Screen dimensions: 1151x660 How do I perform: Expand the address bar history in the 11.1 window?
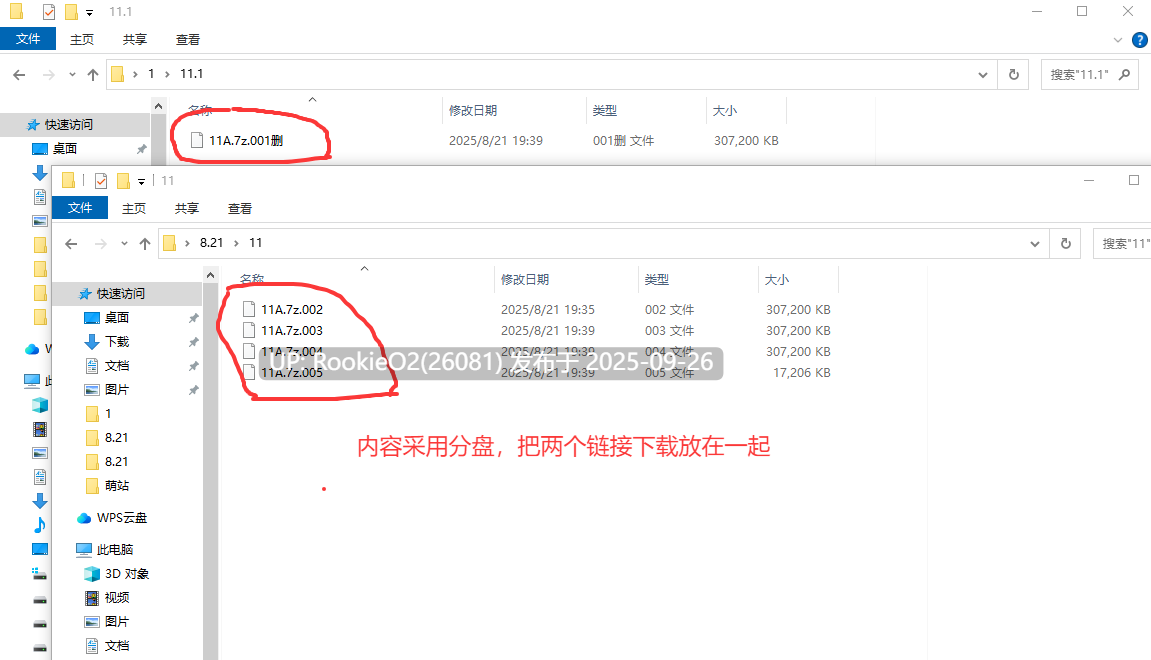click(x=983, y=75)
